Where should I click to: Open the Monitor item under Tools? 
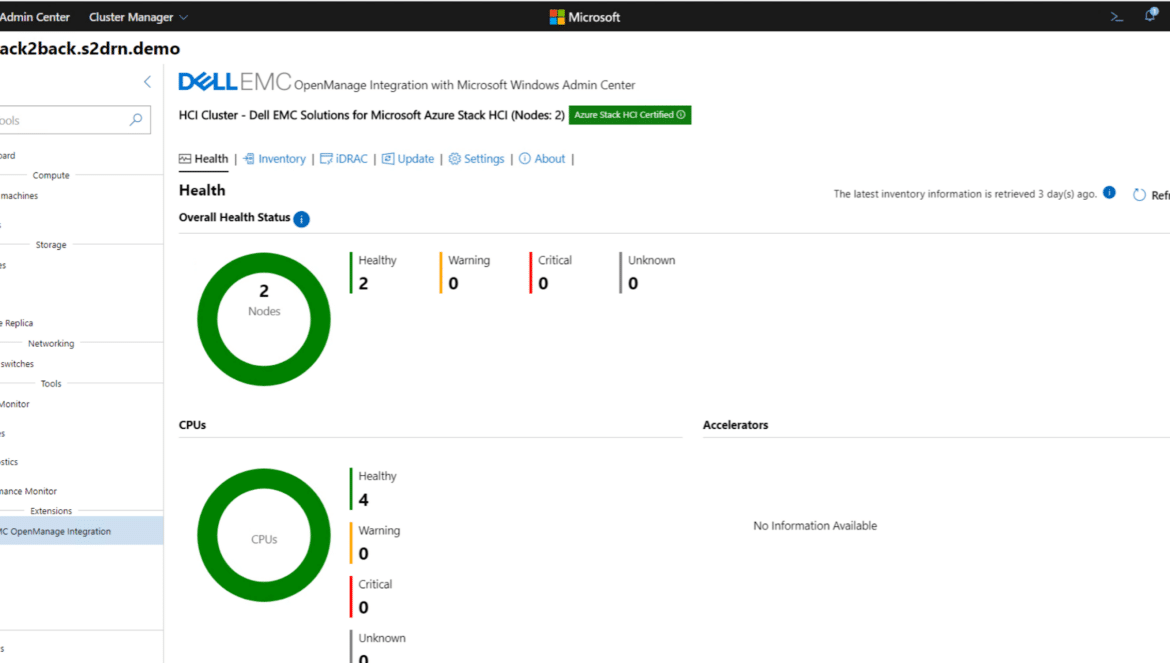click(x=81, y=404)
